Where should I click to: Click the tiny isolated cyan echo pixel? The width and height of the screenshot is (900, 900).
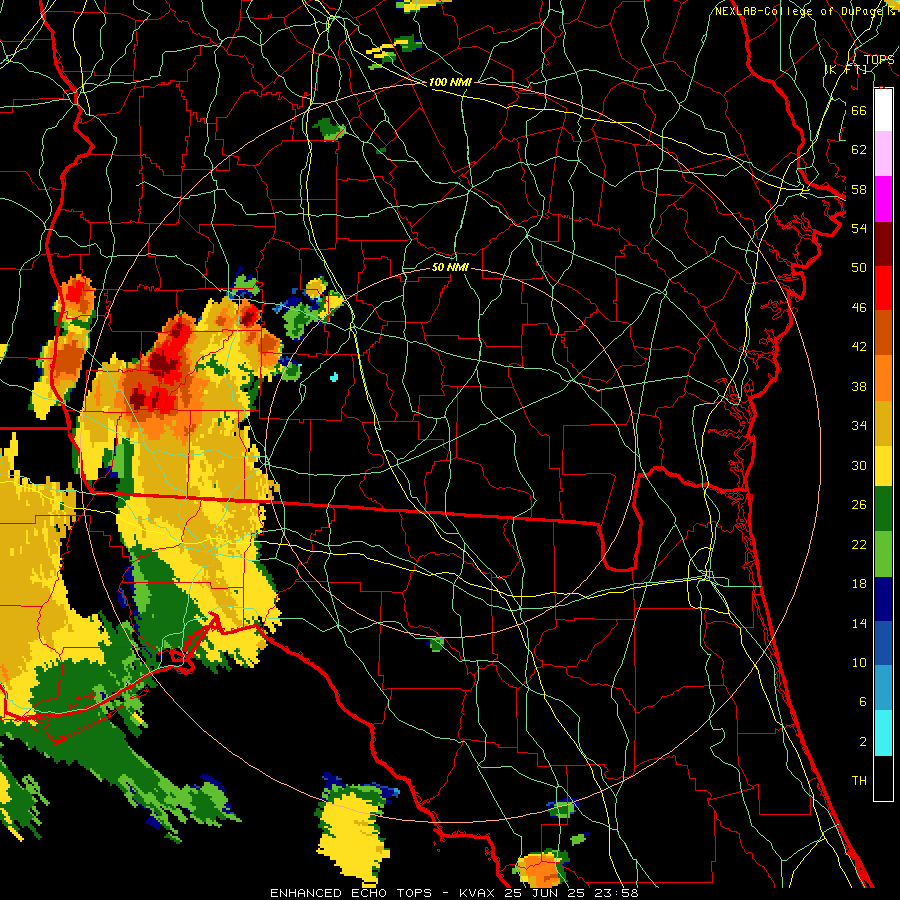coord(334,377)
